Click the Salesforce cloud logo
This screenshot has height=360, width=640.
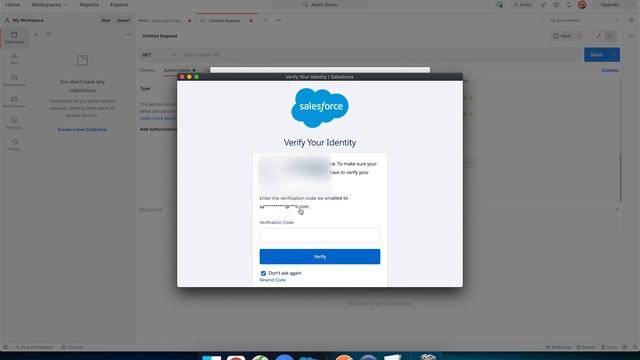[320, 107]
